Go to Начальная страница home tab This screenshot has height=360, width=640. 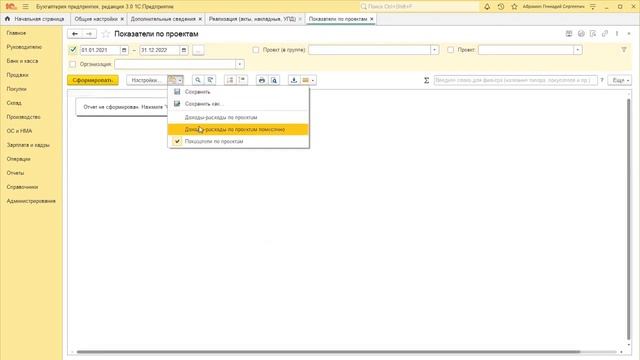35,19
